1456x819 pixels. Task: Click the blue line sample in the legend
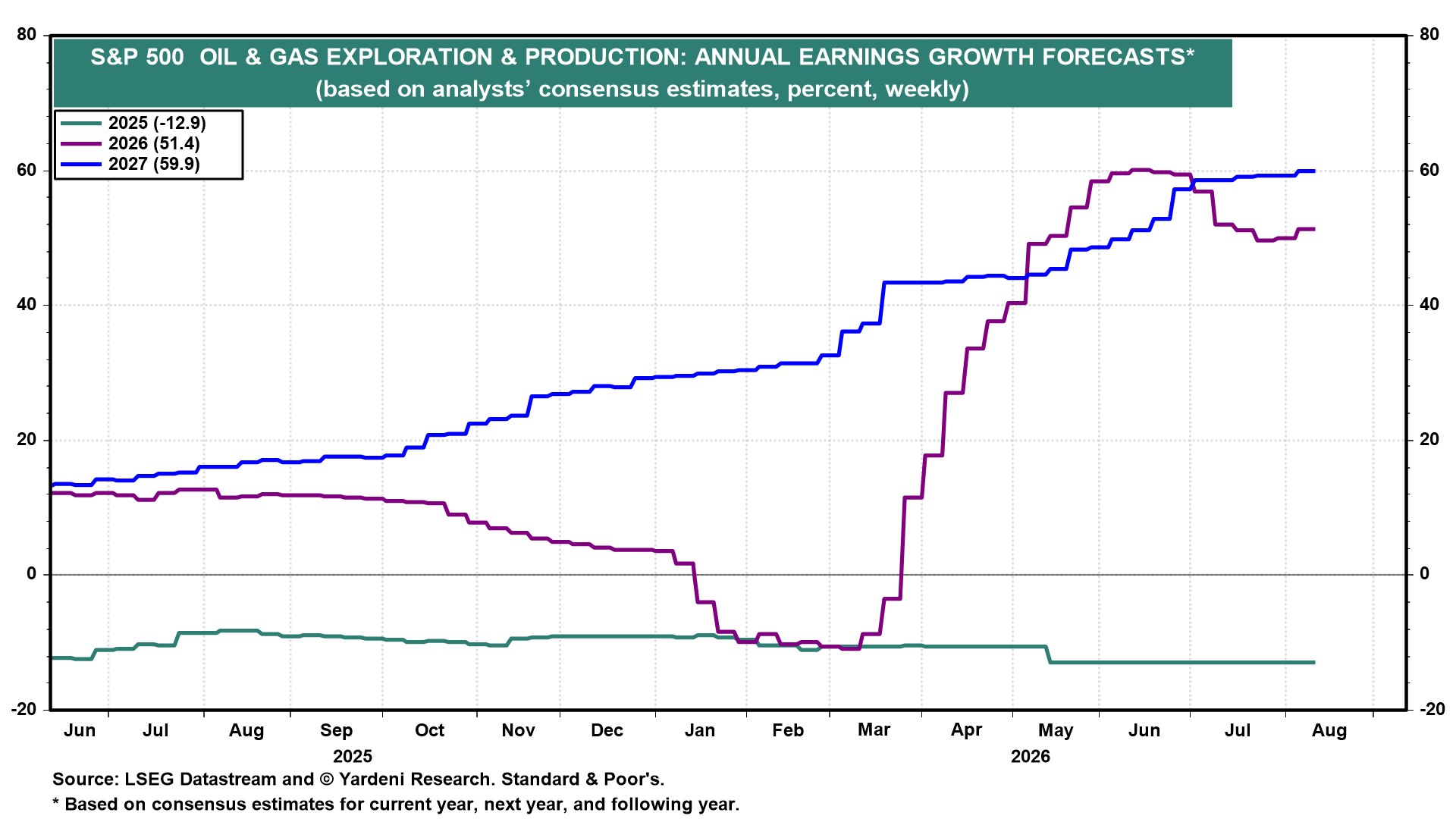tap(81, 164)
